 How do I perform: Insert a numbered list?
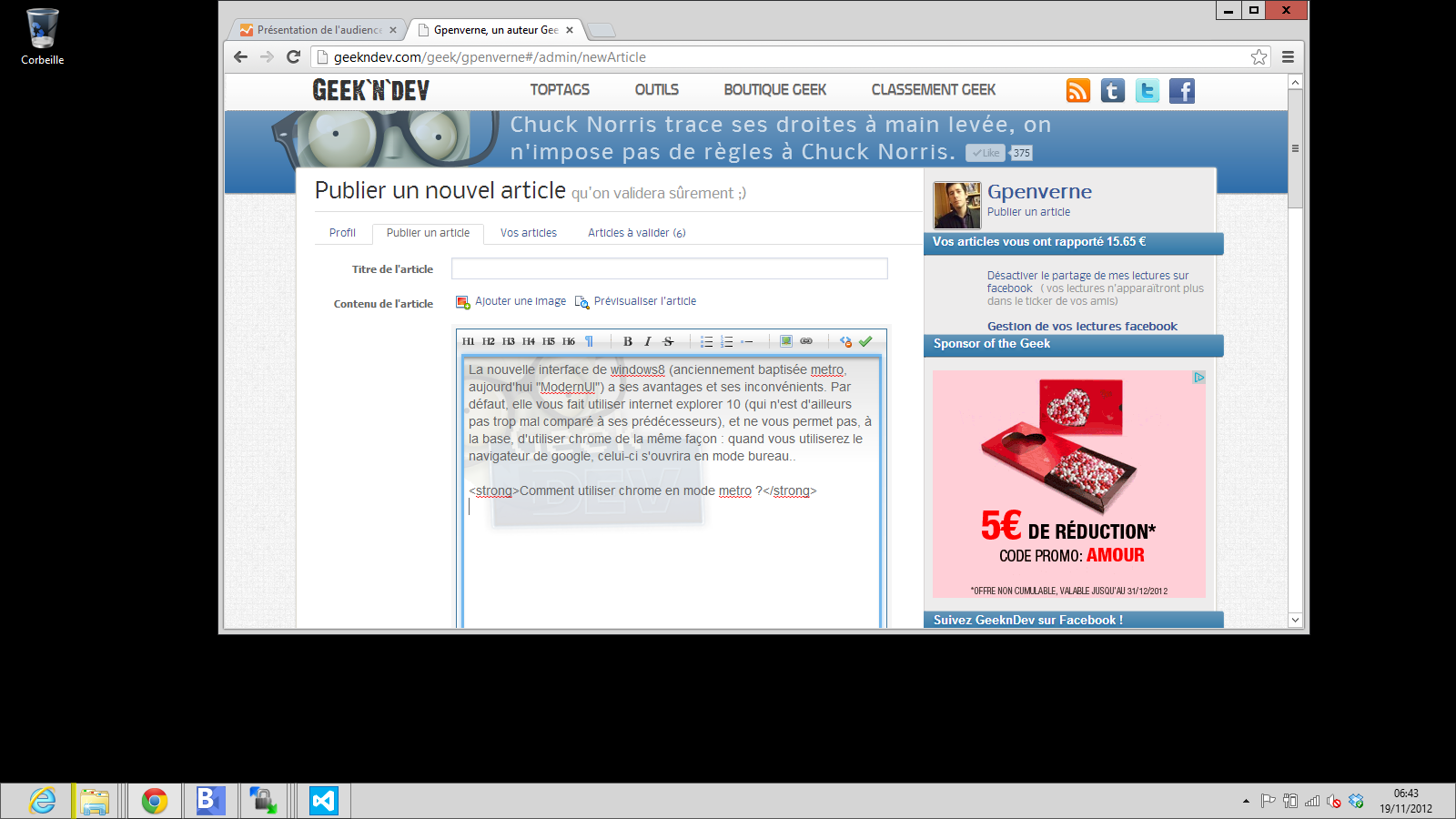(x=726, y=341)
